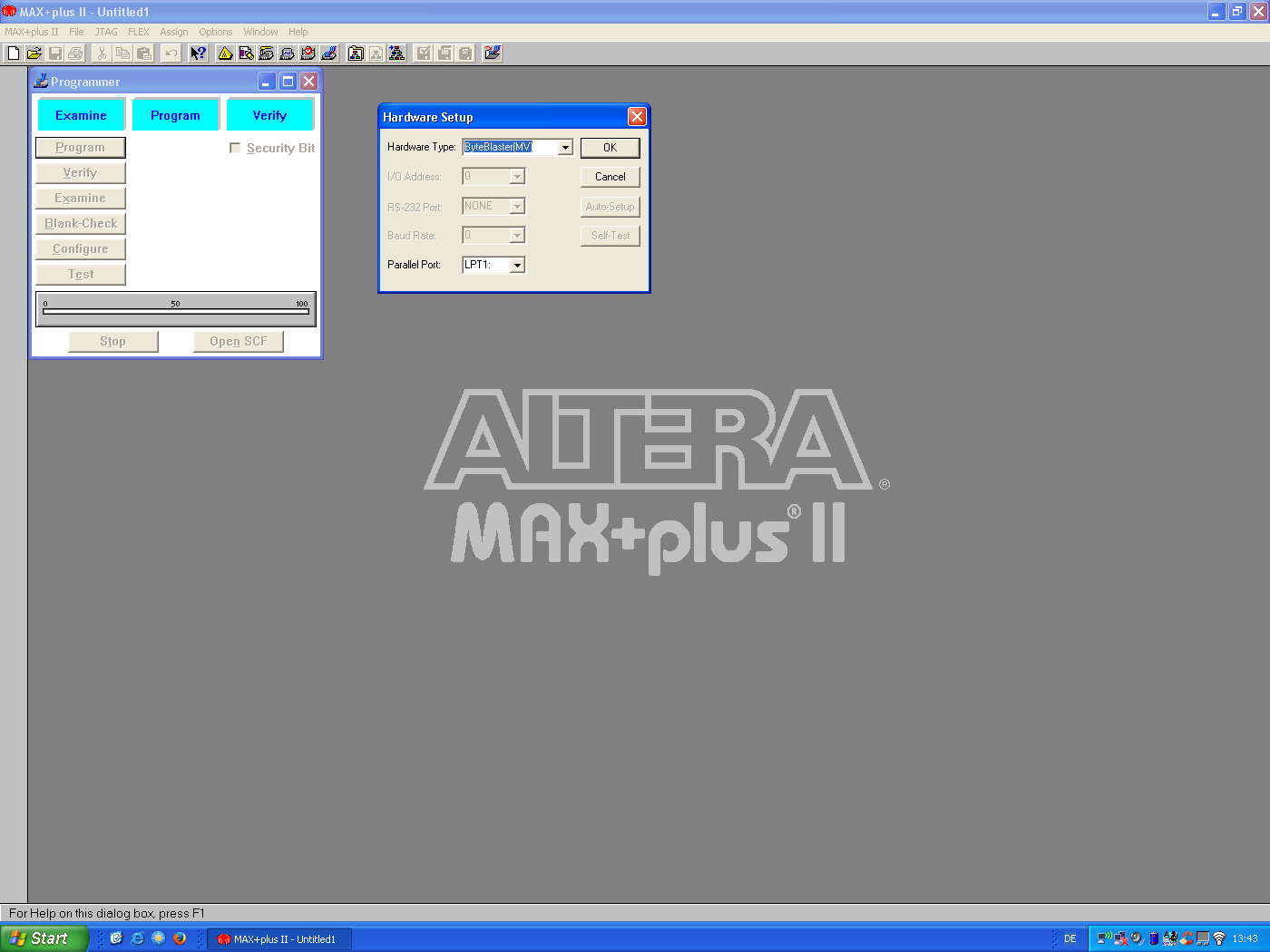Click the Undo arrow icon
The image size is (1270, 952).
pyautogui.click(x=171, y=53)
